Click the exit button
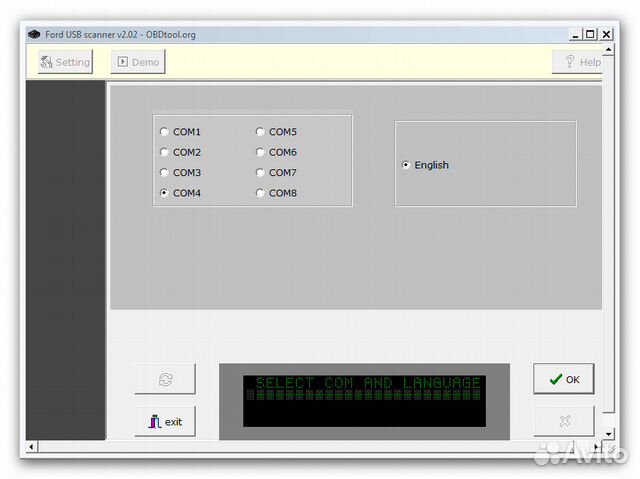This screenshot has height=479, width=640. point(165,421)
